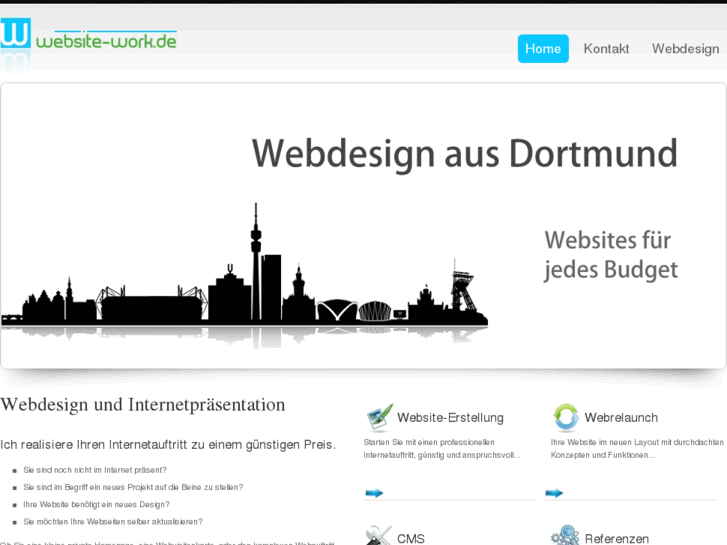
Task: Click the Webrelaunch refresh arrows icon
Action: (x=566, y=417)
